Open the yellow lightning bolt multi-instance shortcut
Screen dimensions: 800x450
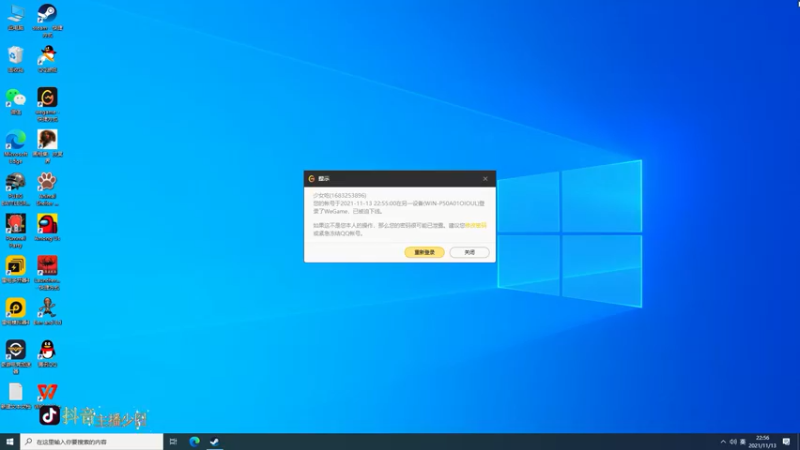pos(16,269)
